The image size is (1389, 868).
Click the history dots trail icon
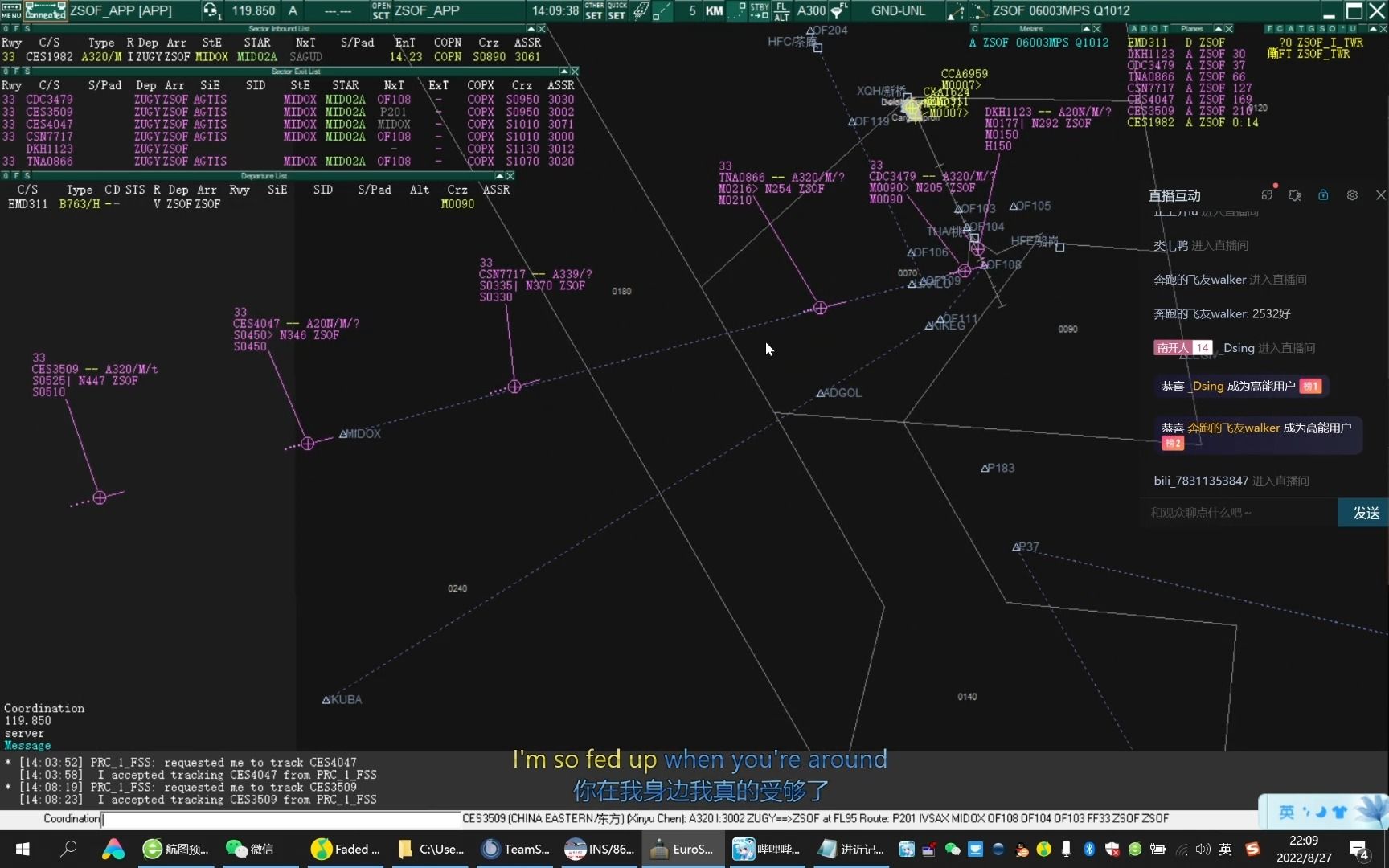738,10
